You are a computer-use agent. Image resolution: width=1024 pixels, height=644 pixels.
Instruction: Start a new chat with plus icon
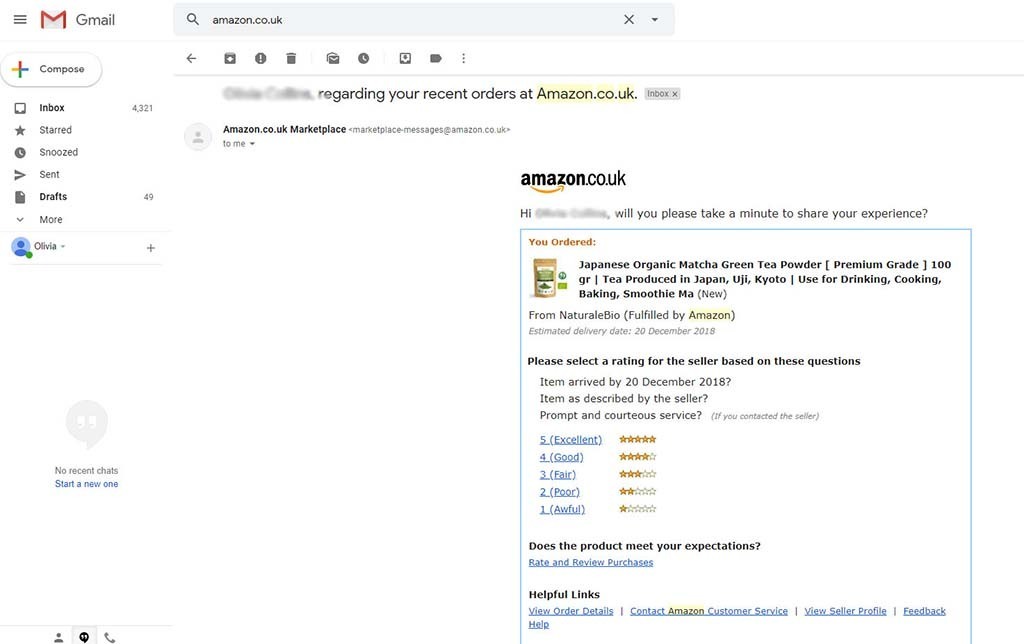(151, 248)
